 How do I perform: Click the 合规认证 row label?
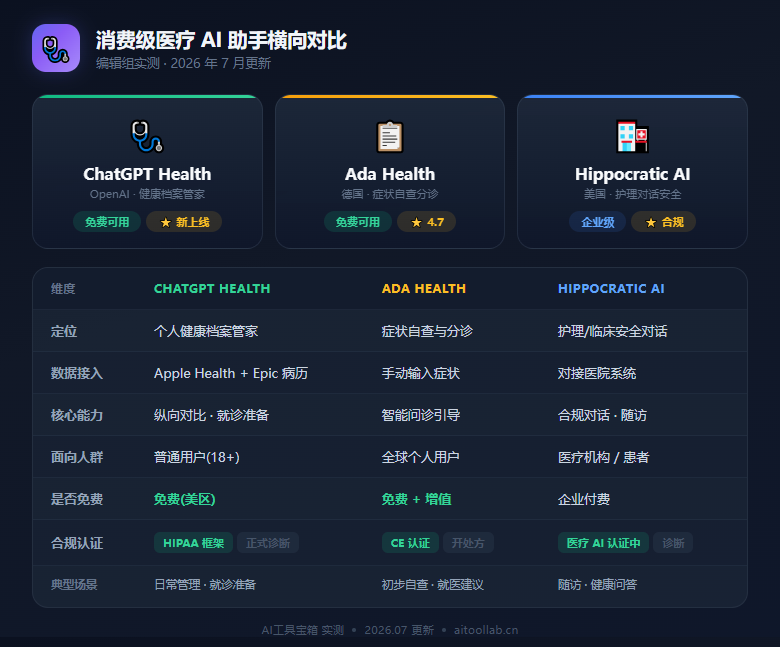tap(77, 543)
